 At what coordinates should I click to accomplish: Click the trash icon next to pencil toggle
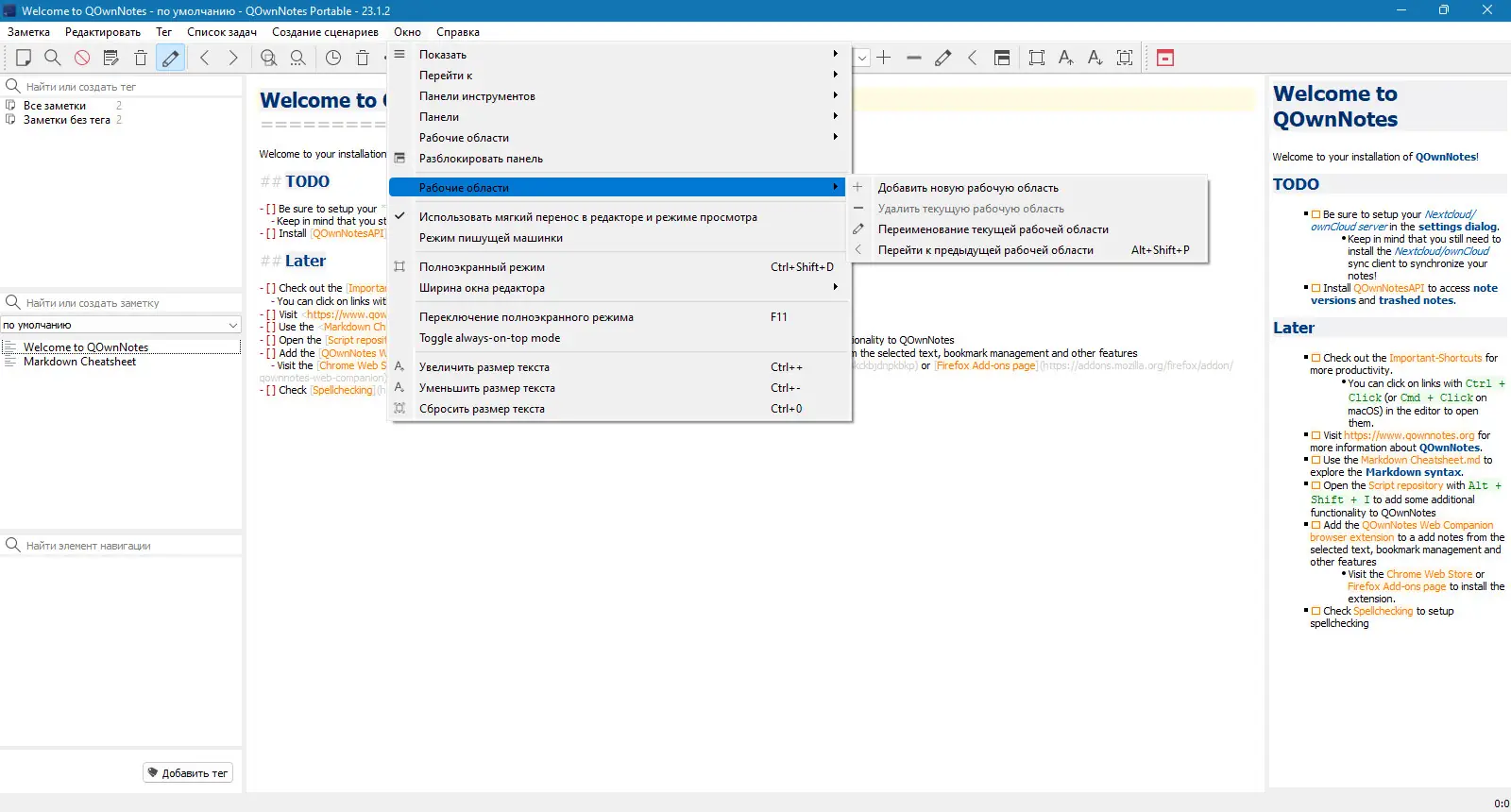(x=141, y=58)
